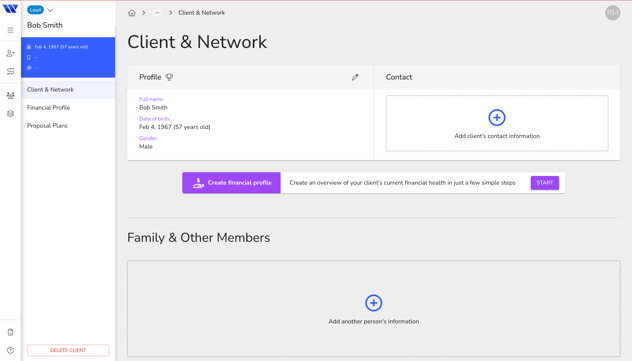Click the Create financial profile banner
The image size is (632, 361).
tap(231, 183)
